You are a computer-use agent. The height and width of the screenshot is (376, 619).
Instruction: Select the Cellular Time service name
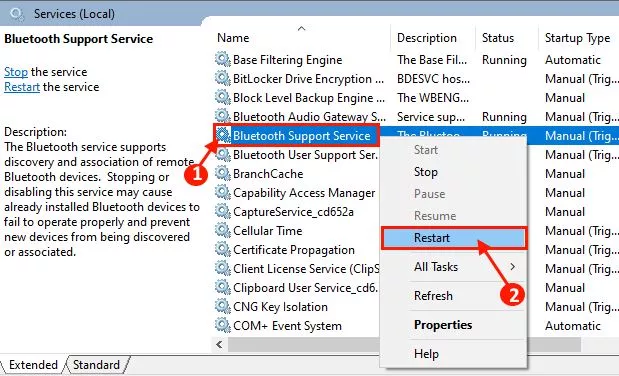click(x=268, y=231)
